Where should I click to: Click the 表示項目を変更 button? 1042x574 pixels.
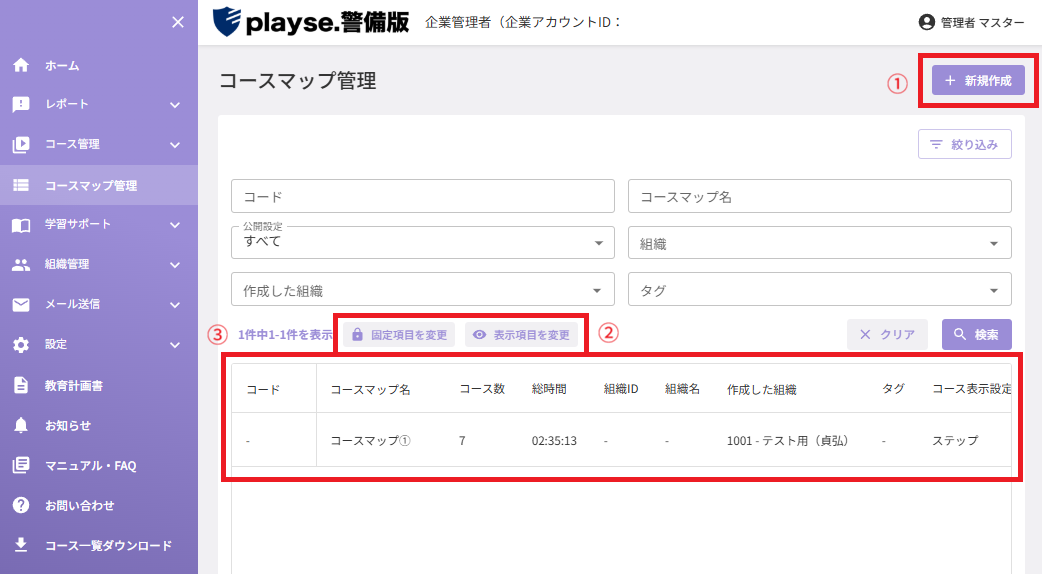click(x=521, y=335)
